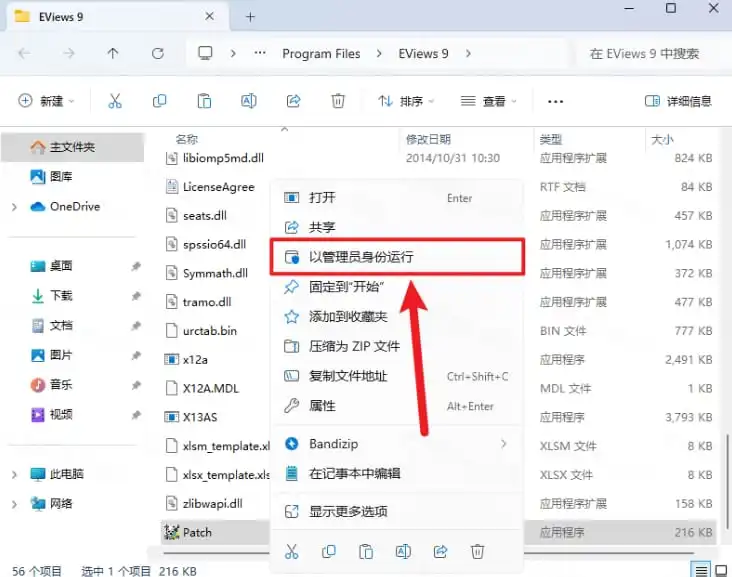The height and width of the screenshot is (577, 732).
Task: Click the cut icon in the Explorer toolbar
Action: (115, 101)
